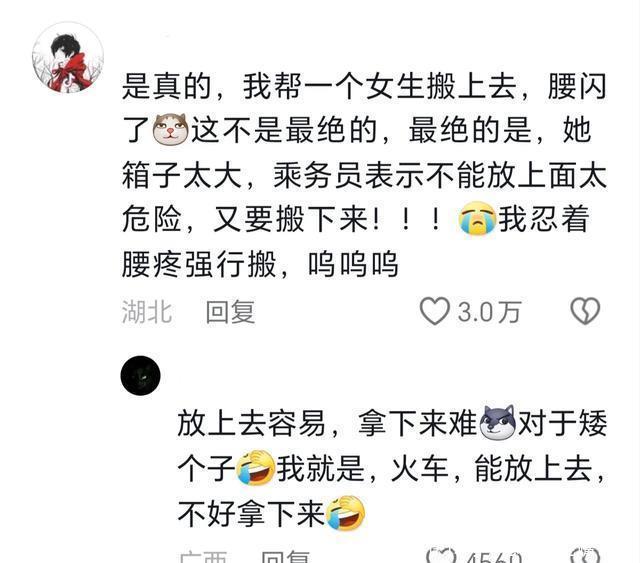Select the comment text starting 是真的
640x563 pixels.
pyautogui.click(x=364, y=175)
